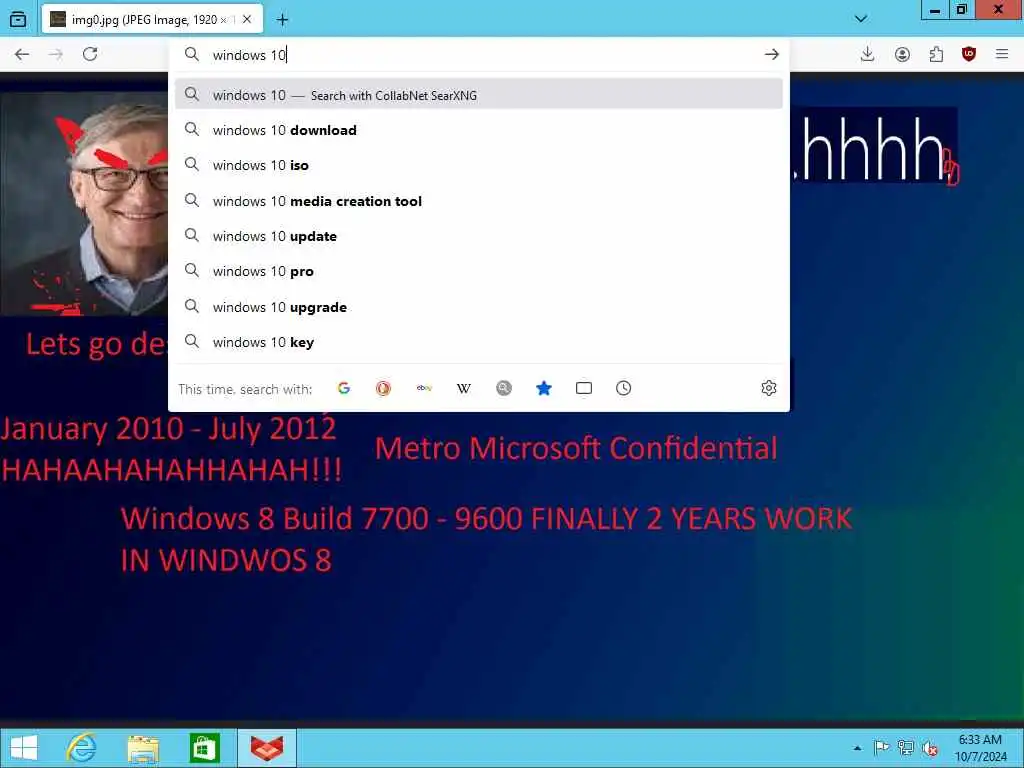Search in open Tabs icon
The height and width of the screenshot is (768, 1024).
584,389
